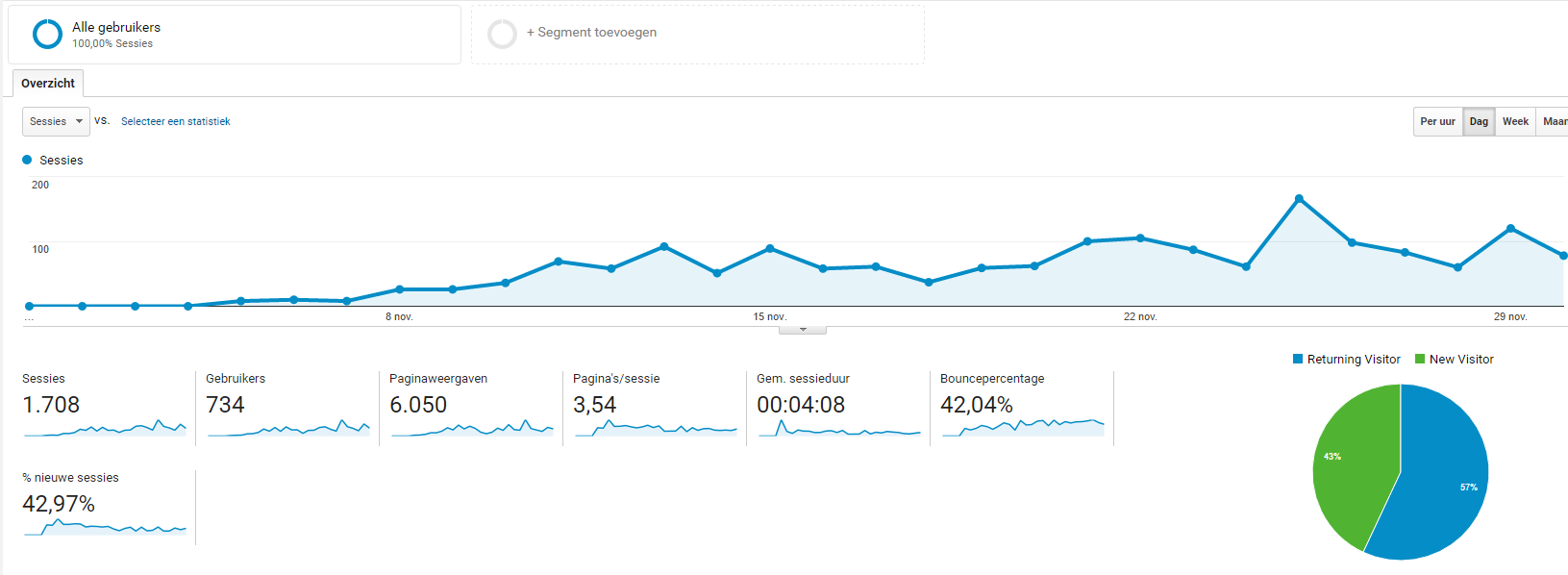Expand the annotations arrow below the chart
The image size is (1568, 575).
click(803, 330)
